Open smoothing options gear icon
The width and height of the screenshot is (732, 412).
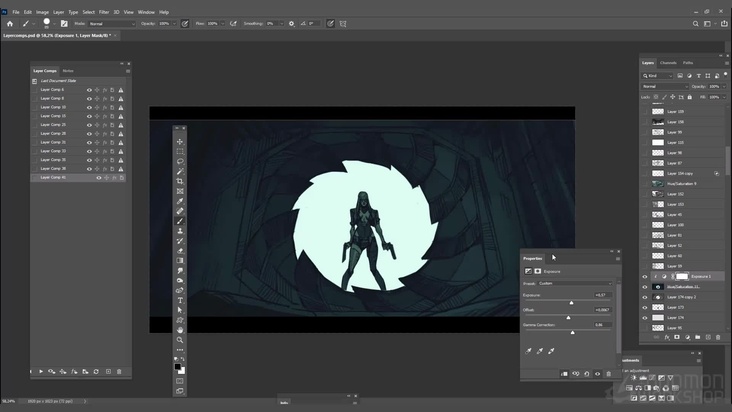coord(291,23)
